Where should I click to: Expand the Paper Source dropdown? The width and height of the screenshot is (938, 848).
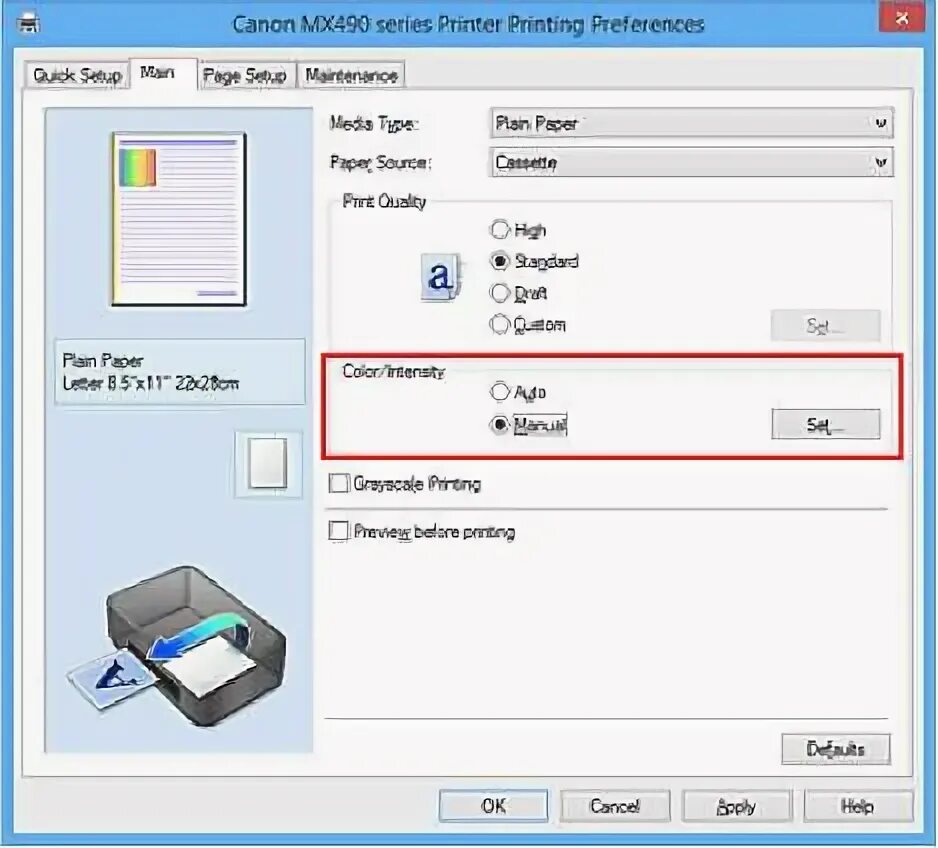[692, 162]
